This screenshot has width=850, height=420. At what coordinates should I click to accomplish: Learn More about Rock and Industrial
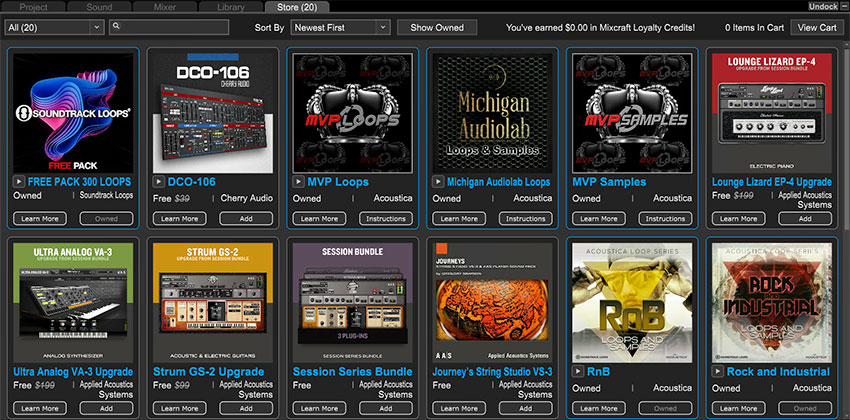[x=739, y=408]
